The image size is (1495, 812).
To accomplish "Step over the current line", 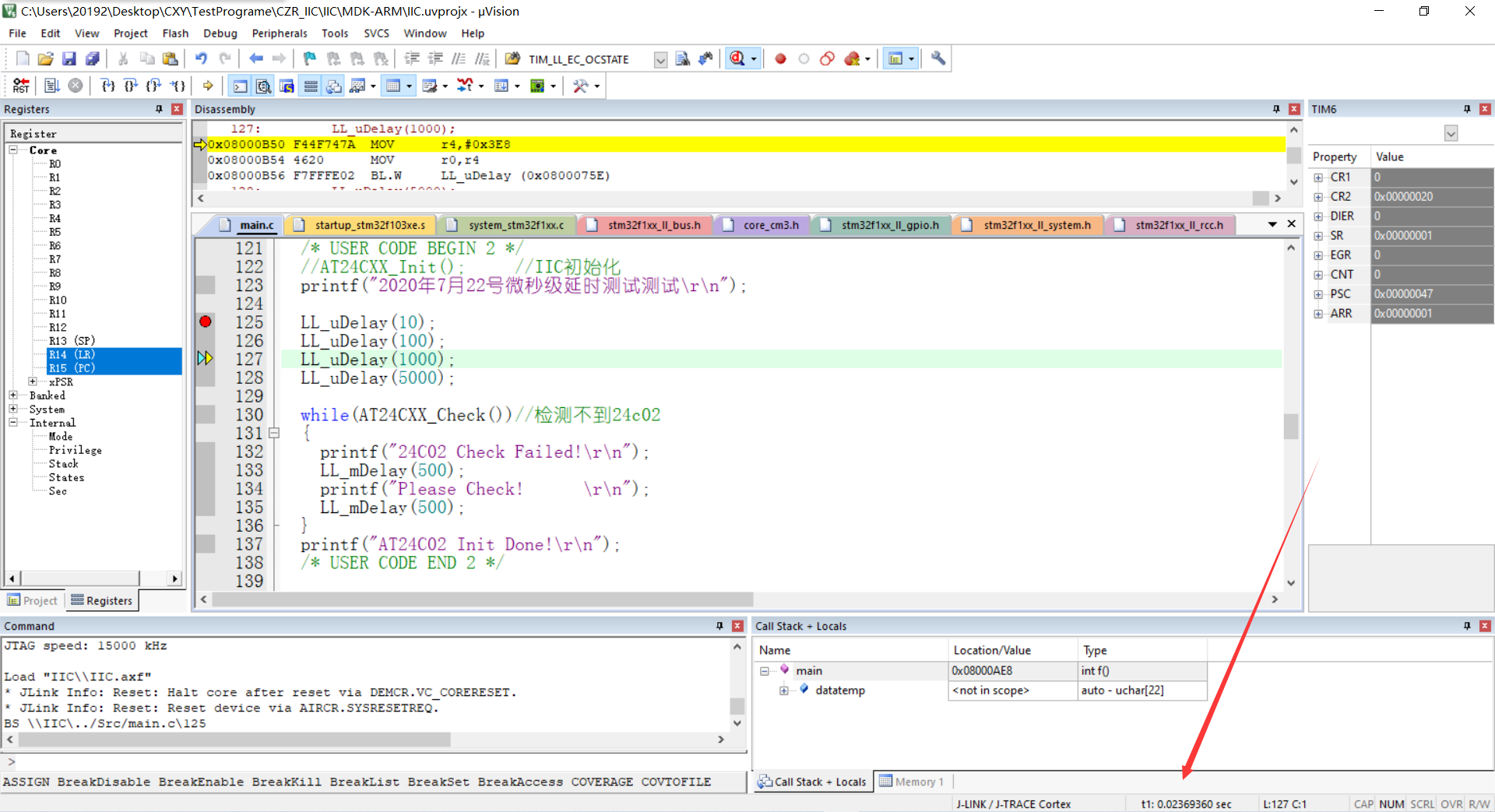I will pyautogui.click(x=131, y=86).
